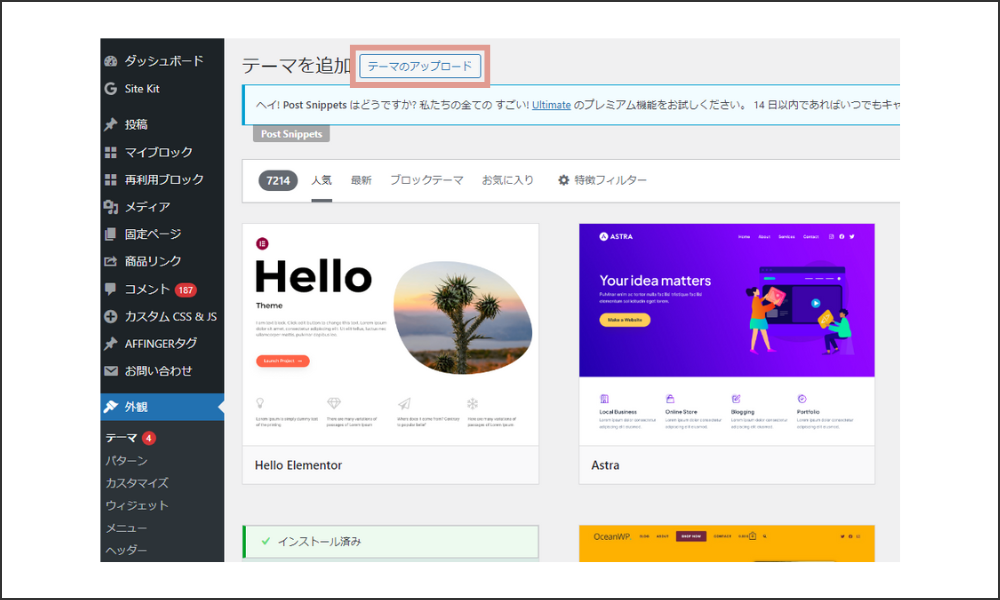Click the red theme update badge 4
1000x600 pixels.
click(149, 438)
